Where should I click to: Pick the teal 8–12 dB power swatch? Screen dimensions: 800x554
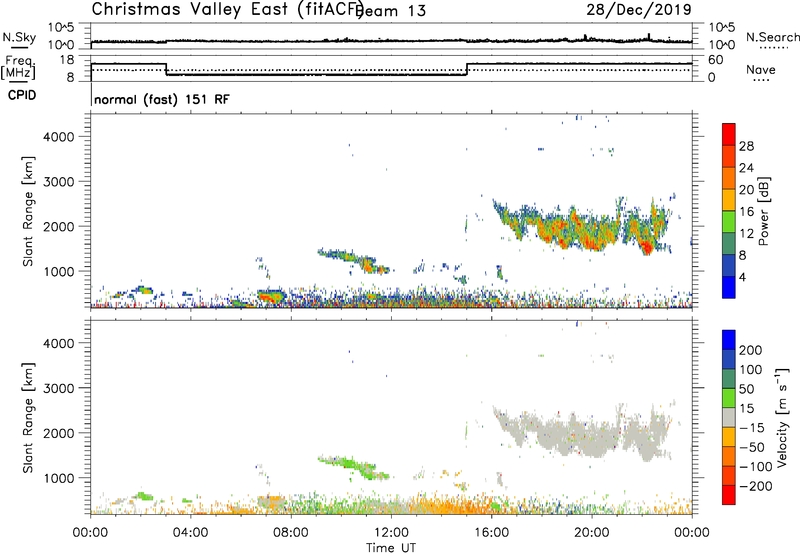point(729,243)
